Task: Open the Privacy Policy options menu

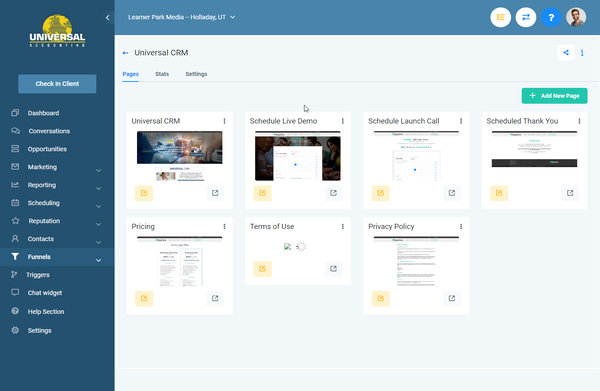Action: click(461, 227)
